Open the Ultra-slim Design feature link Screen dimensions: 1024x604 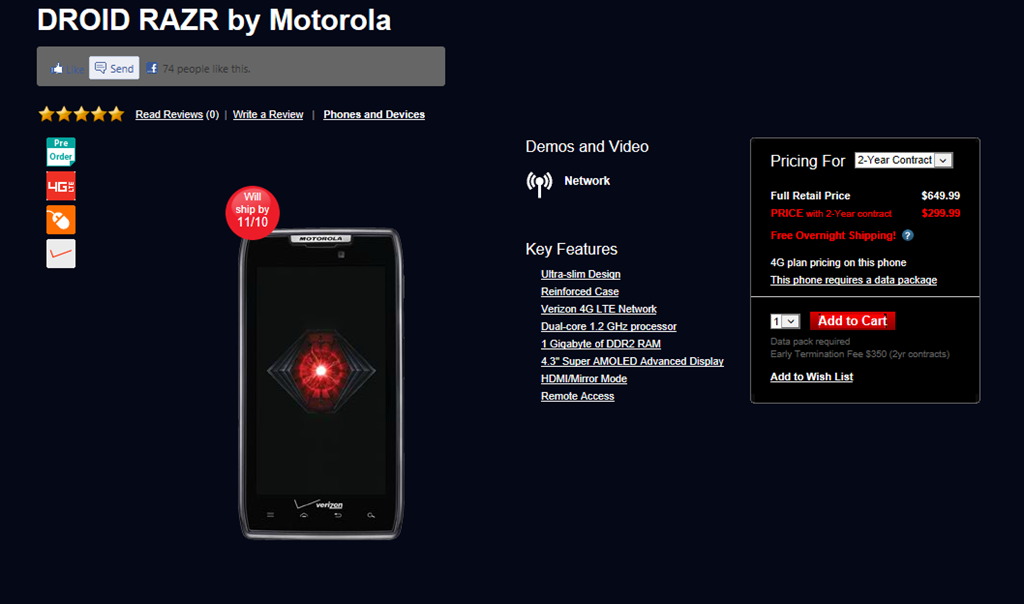pos(581,274)
